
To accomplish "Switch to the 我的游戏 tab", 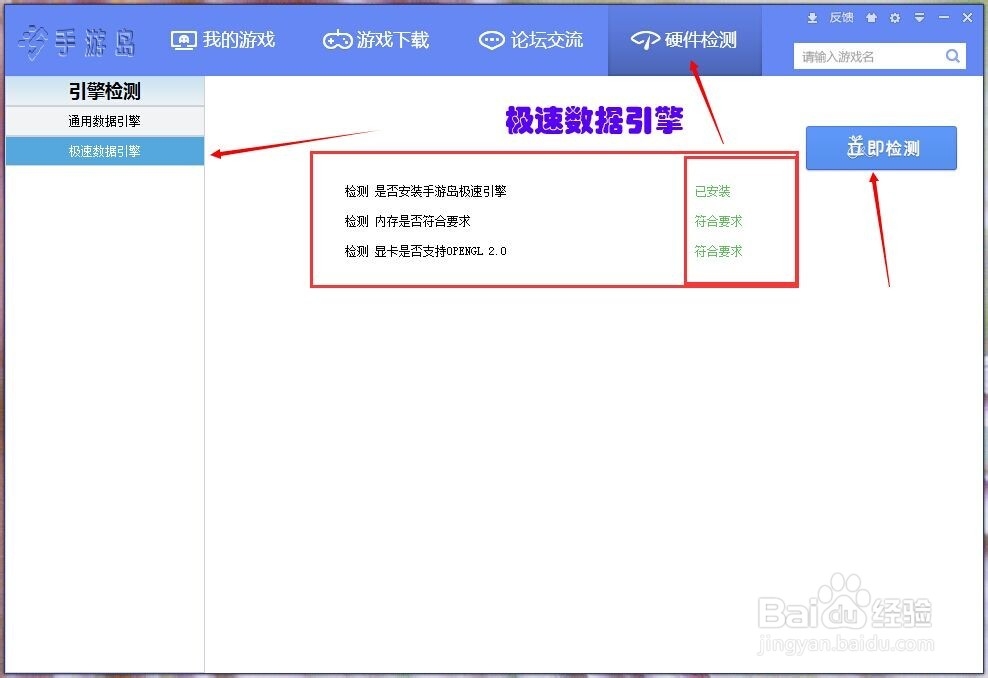I will pyautogui.click(x=223, y=40).
